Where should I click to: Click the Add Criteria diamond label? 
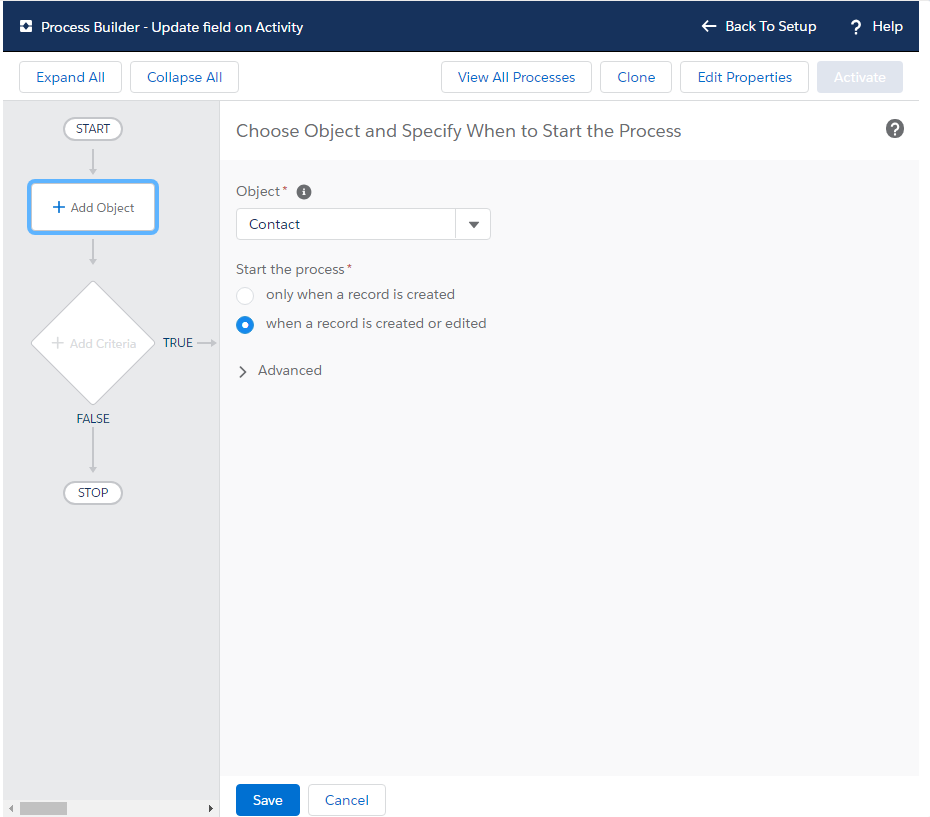coord(103,344)
